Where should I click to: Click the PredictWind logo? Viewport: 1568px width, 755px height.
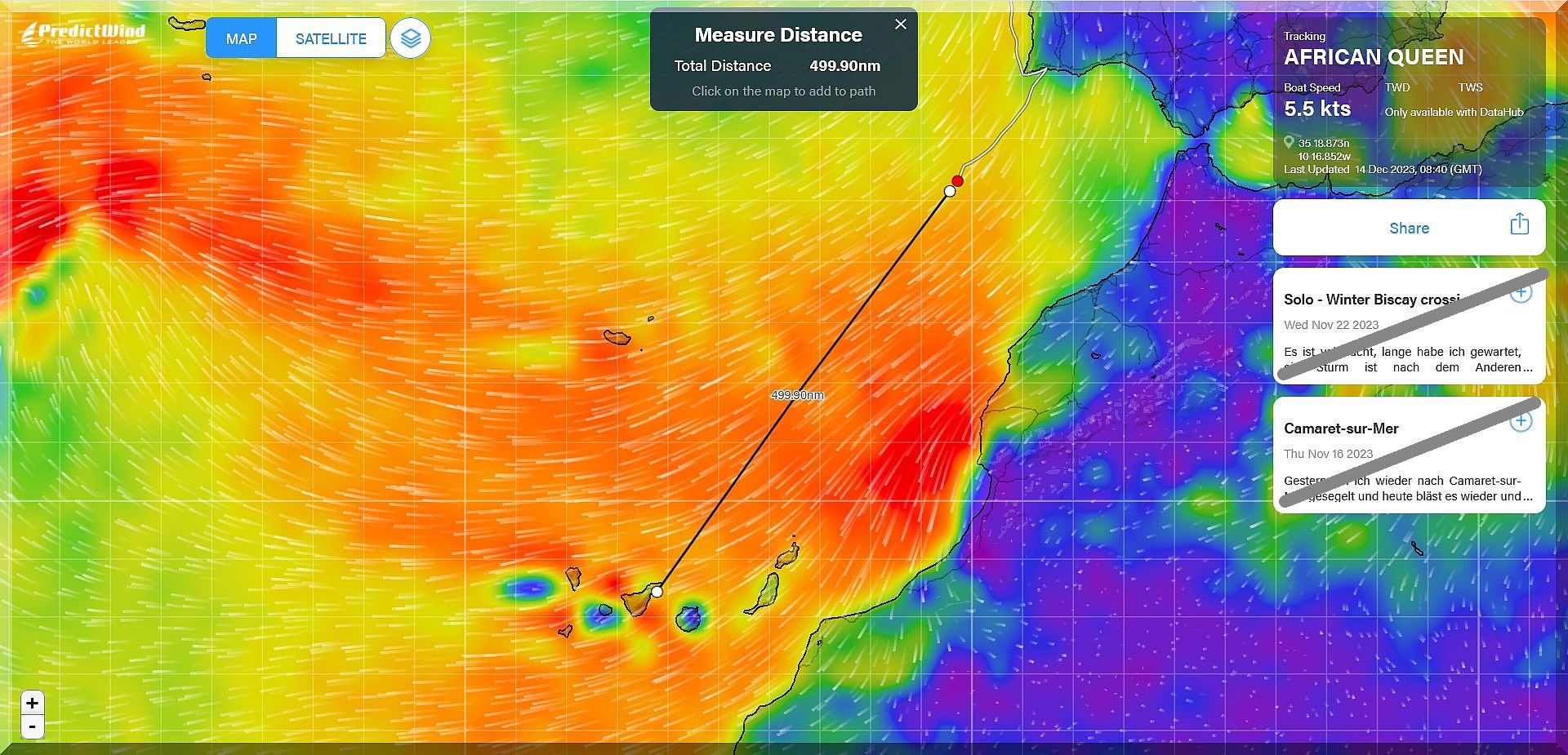pos(83,33)
